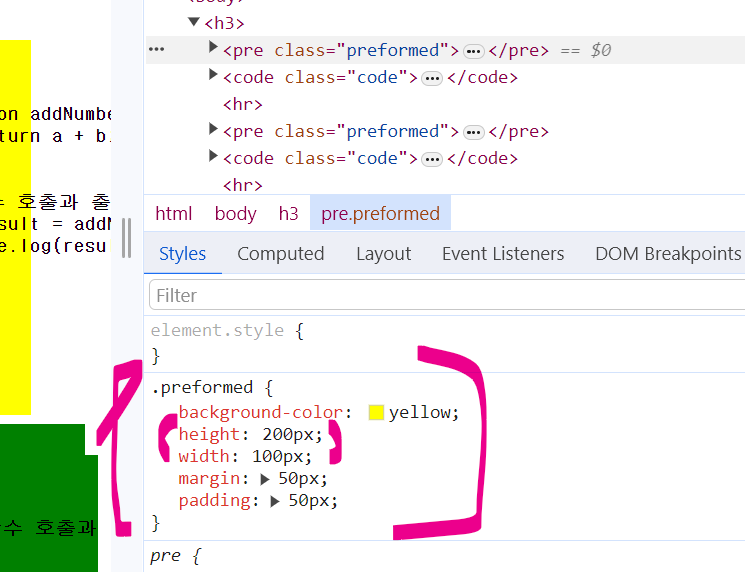Edit the yellow color value text
Image resolution: width=745 pixels, height=572 pixels.
tap(420, 412)
